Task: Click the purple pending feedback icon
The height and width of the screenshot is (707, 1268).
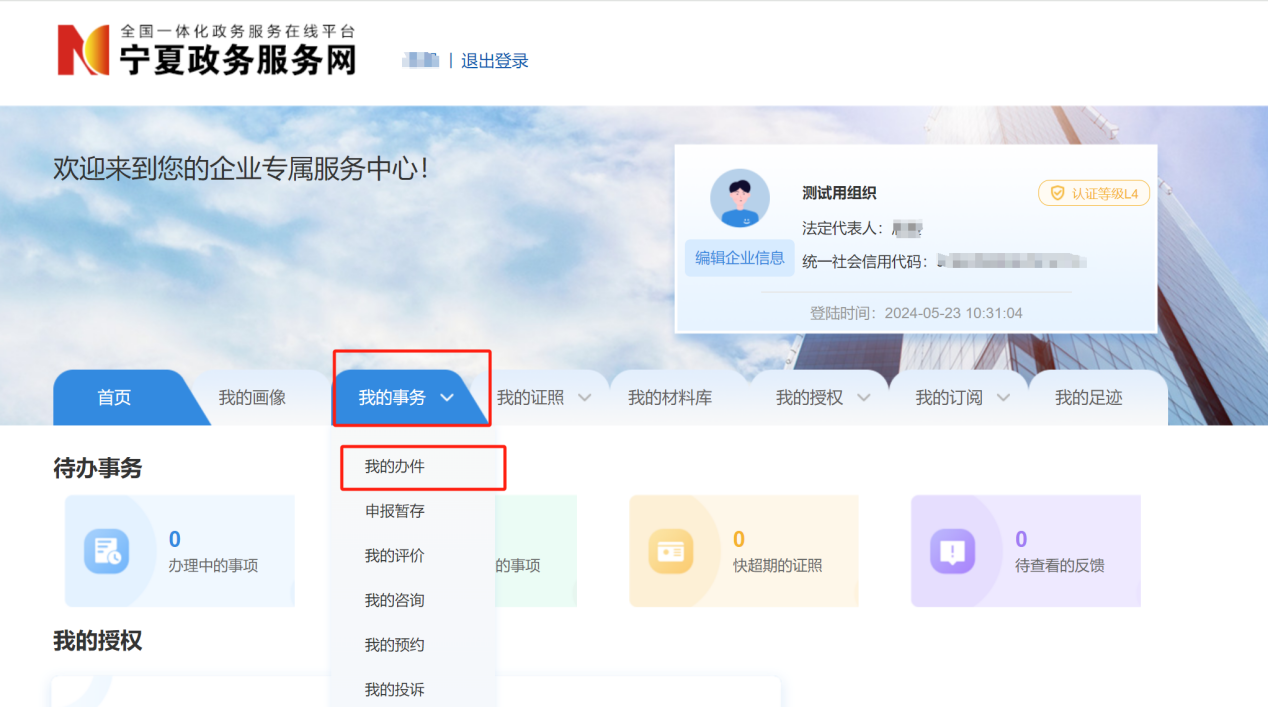Action: coord(952,551)
